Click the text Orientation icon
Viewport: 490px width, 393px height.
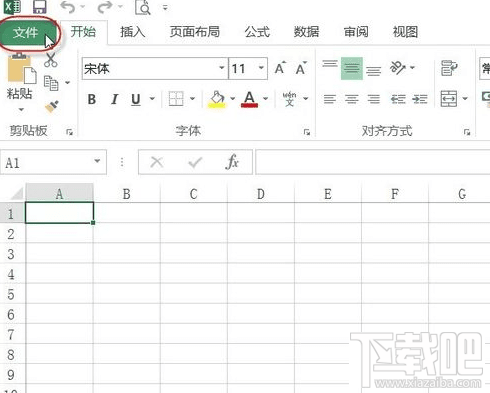(x=398, y=68)
